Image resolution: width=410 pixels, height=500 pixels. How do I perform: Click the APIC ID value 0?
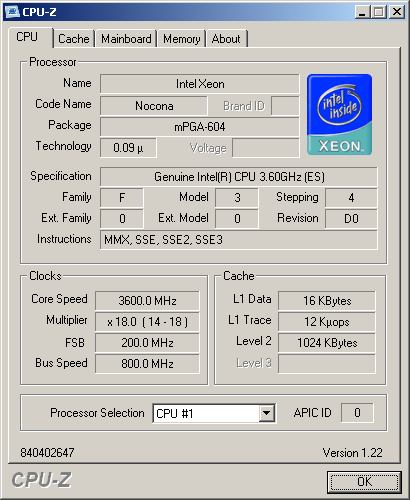tap(357, 413)
